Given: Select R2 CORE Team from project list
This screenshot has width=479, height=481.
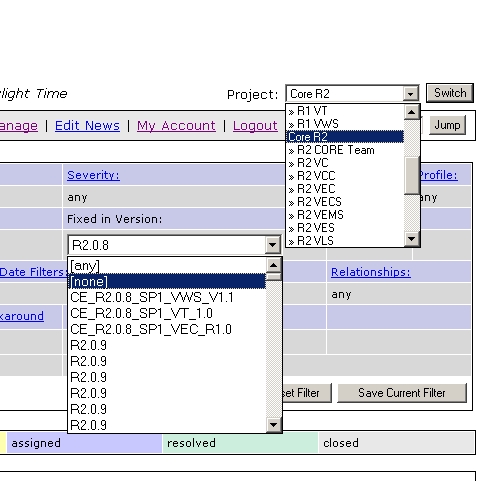Looking at the screenshot, I should (x=345, y=150).
